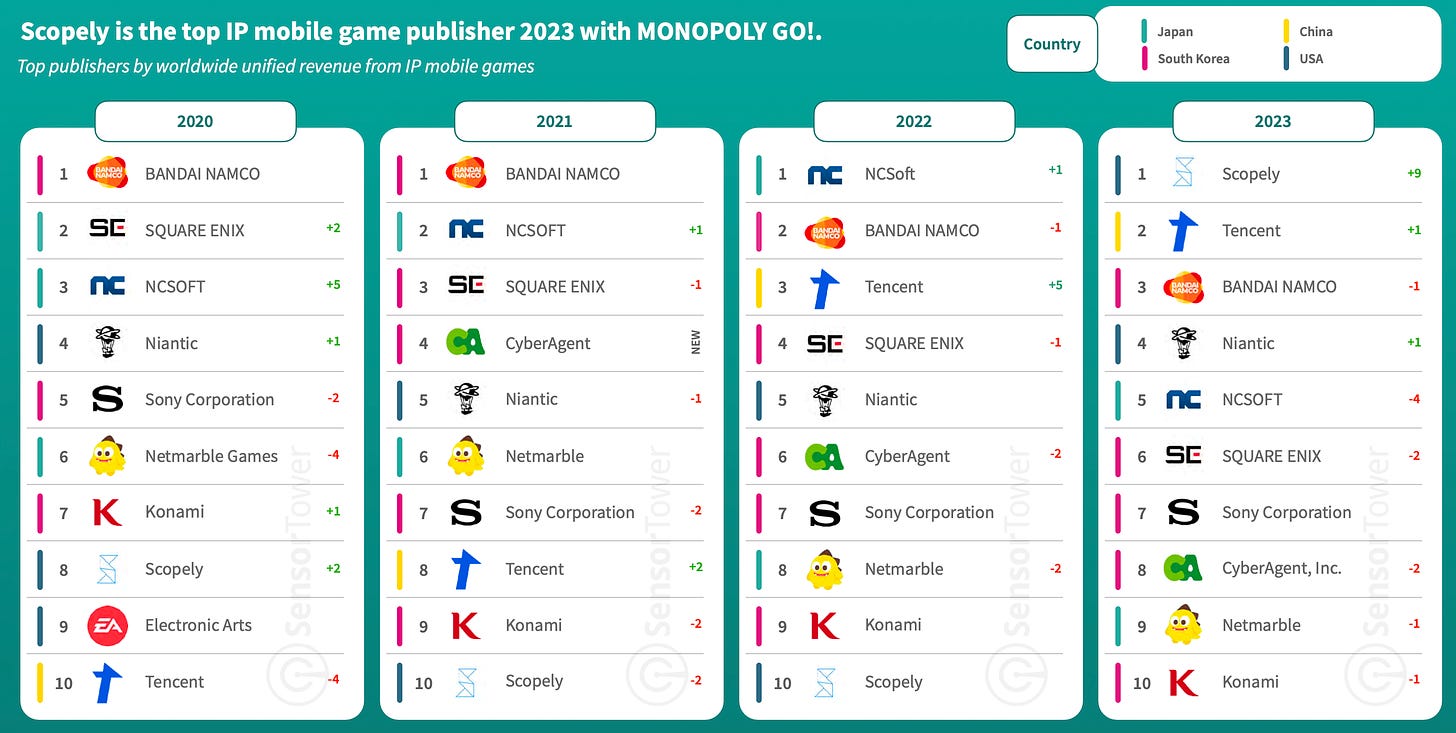Click the South Korea legend color swatch

point(1144,58)
